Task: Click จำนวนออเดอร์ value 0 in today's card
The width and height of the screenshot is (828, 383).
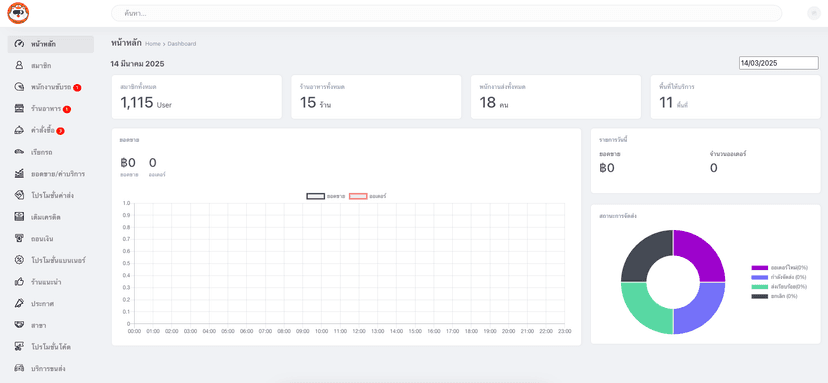Action: click(713, 169)
